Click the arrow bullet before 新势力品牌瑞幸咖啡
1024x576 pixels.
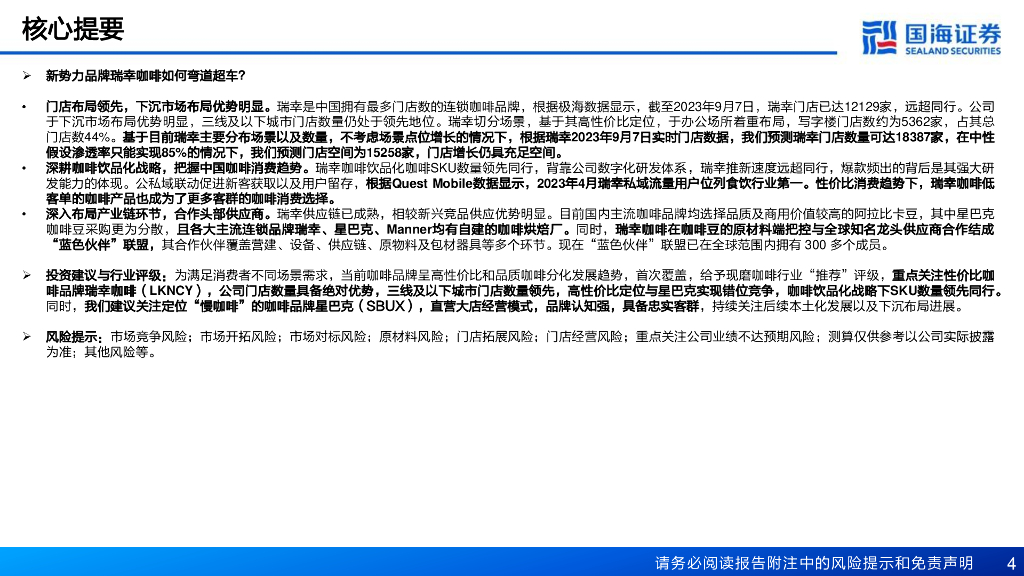pos(27,76)
